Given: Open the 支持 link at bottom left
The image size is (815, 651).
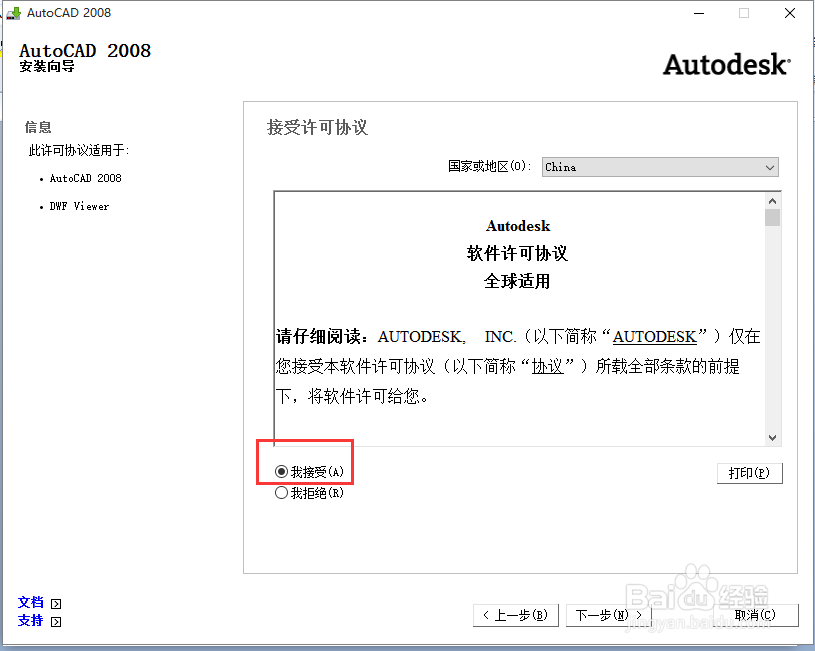Looking at the screenshot, I should (x=30, y=620).
